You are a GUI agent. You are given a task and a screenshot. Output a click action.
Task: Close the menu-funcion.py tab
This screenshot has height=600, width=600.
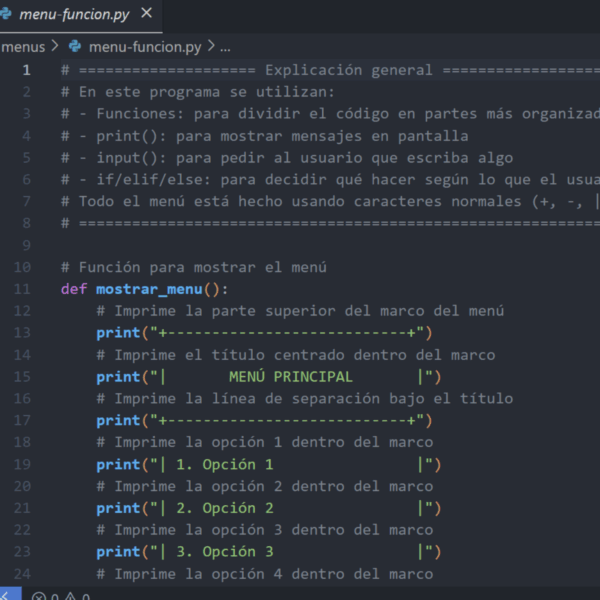[147, 14]
